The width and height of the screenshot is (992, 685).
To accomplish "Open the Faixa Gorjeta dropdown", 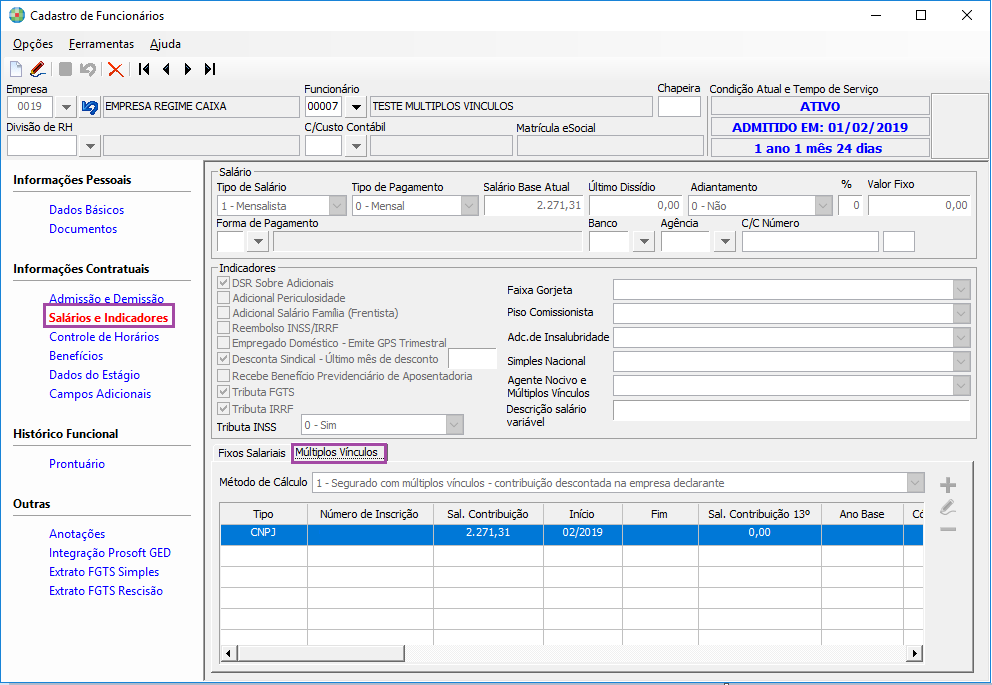I will click(961, 290).
